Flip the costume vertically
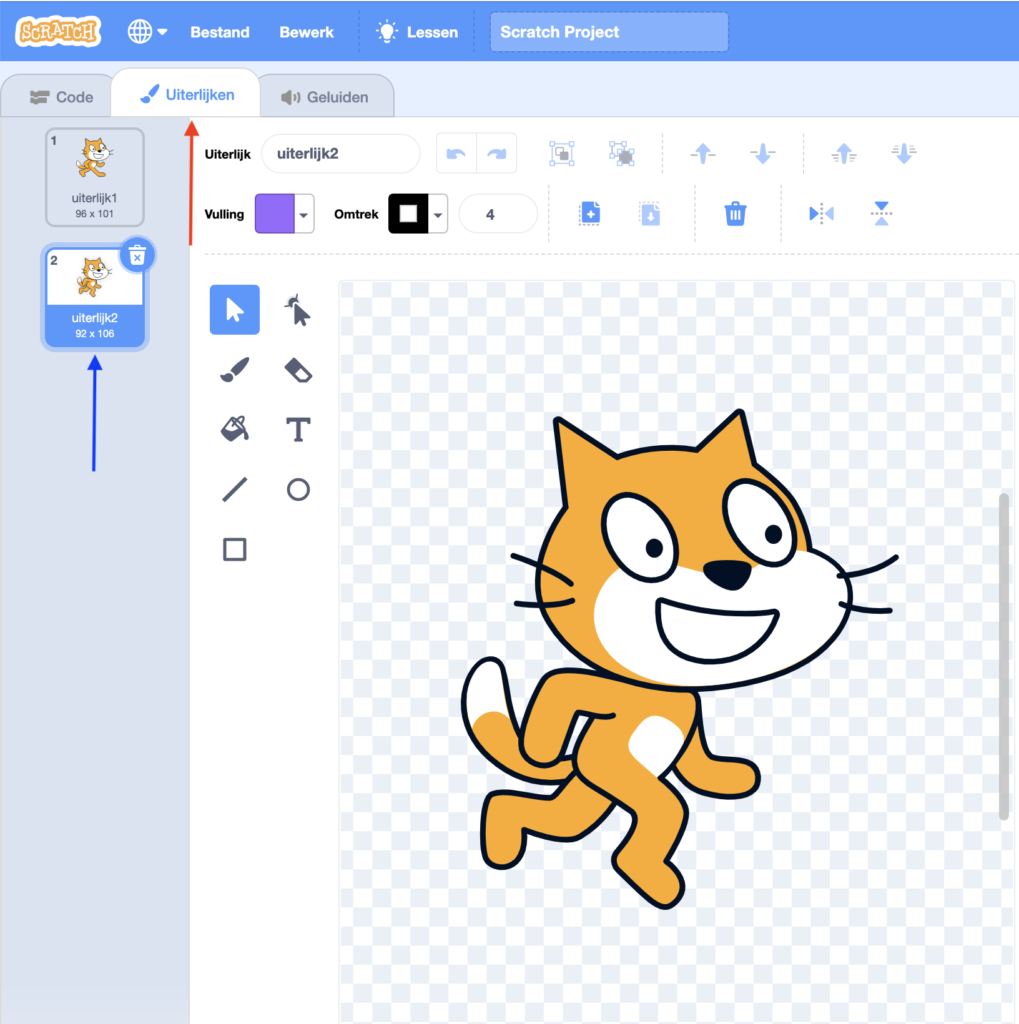Viewport: 1019px width, 1024px height. (880, 213)
